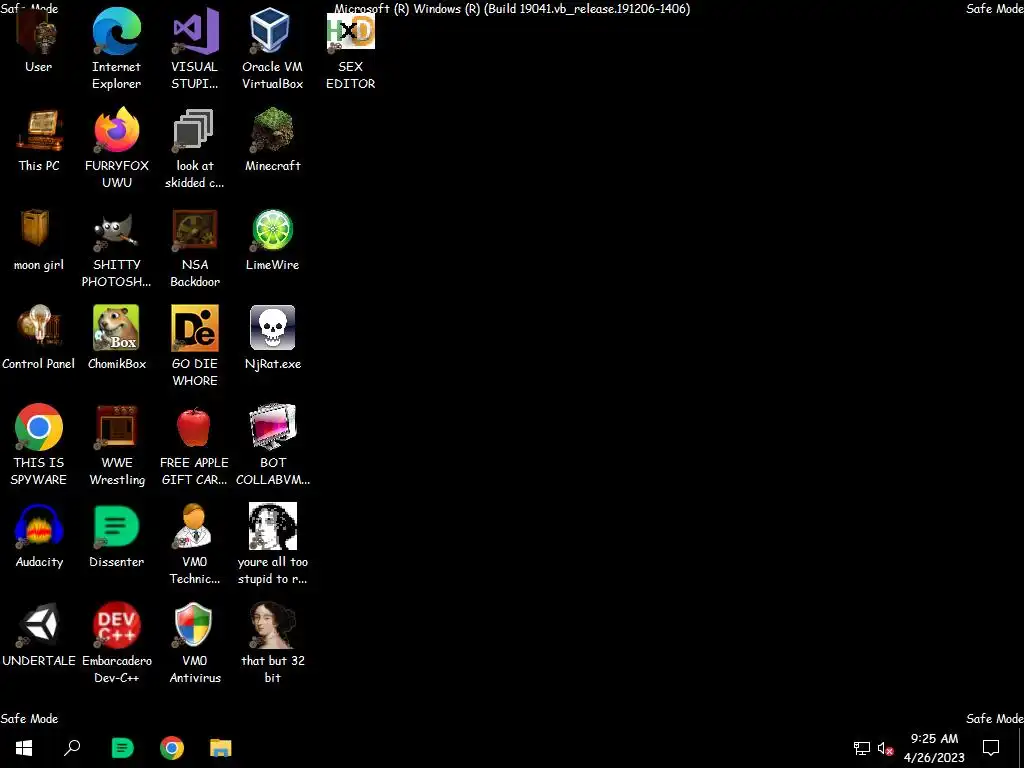Click the muted volume tray icon
The width and height of the screenshot is (1024, 768).
(x=886, y=748)
